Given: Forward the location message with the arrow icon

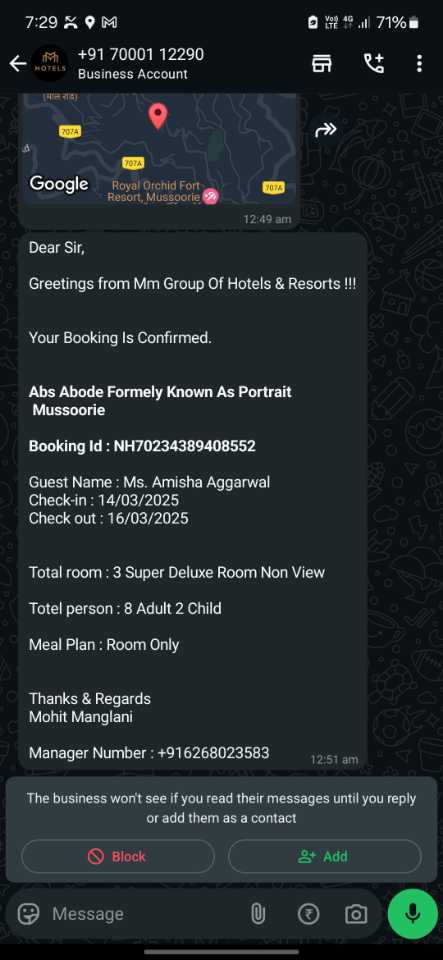Looking at the screenshot, I should 326,130.
